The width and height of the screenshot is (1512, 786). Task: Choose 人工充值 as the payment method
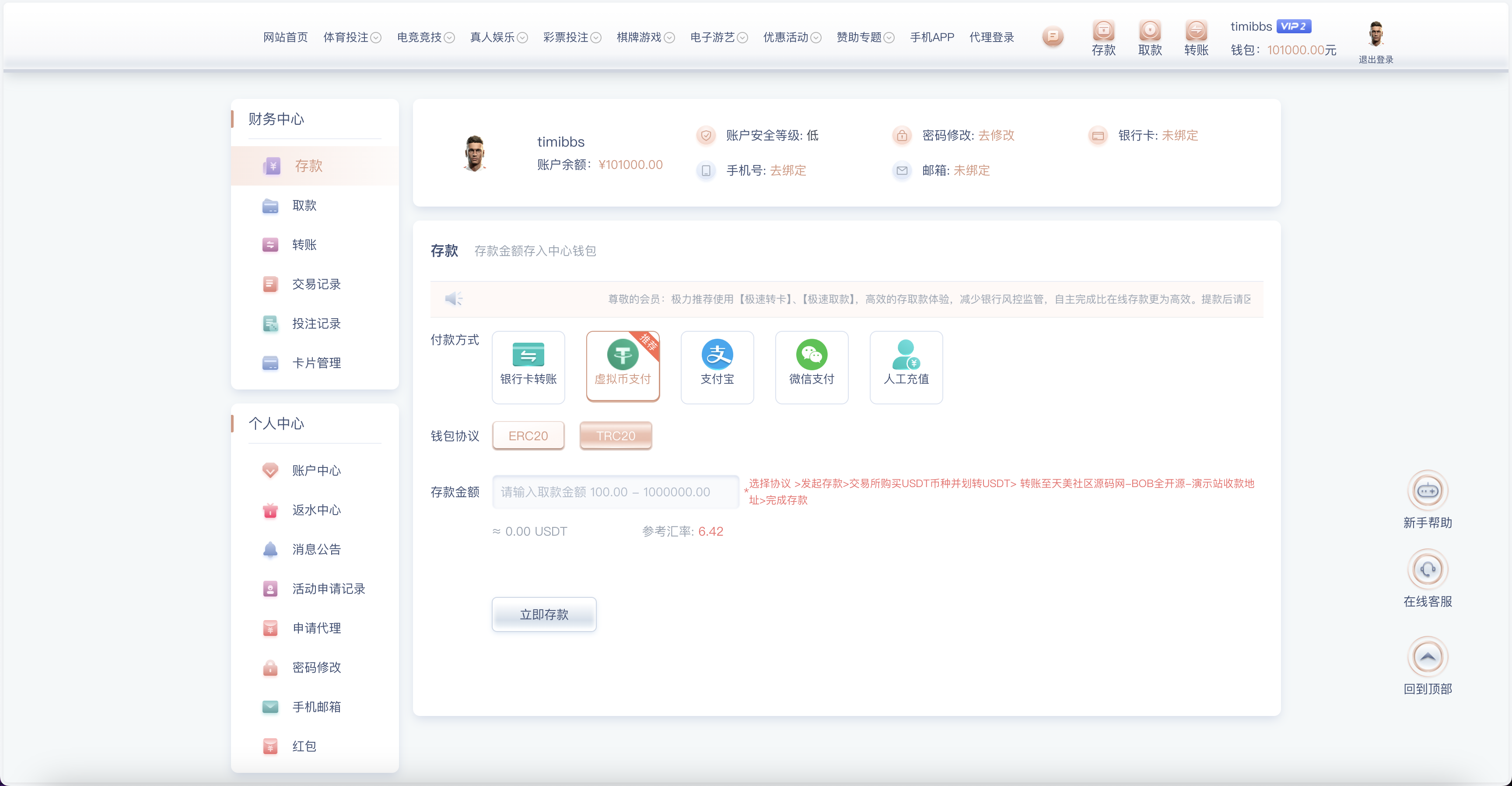coord(906,367)
